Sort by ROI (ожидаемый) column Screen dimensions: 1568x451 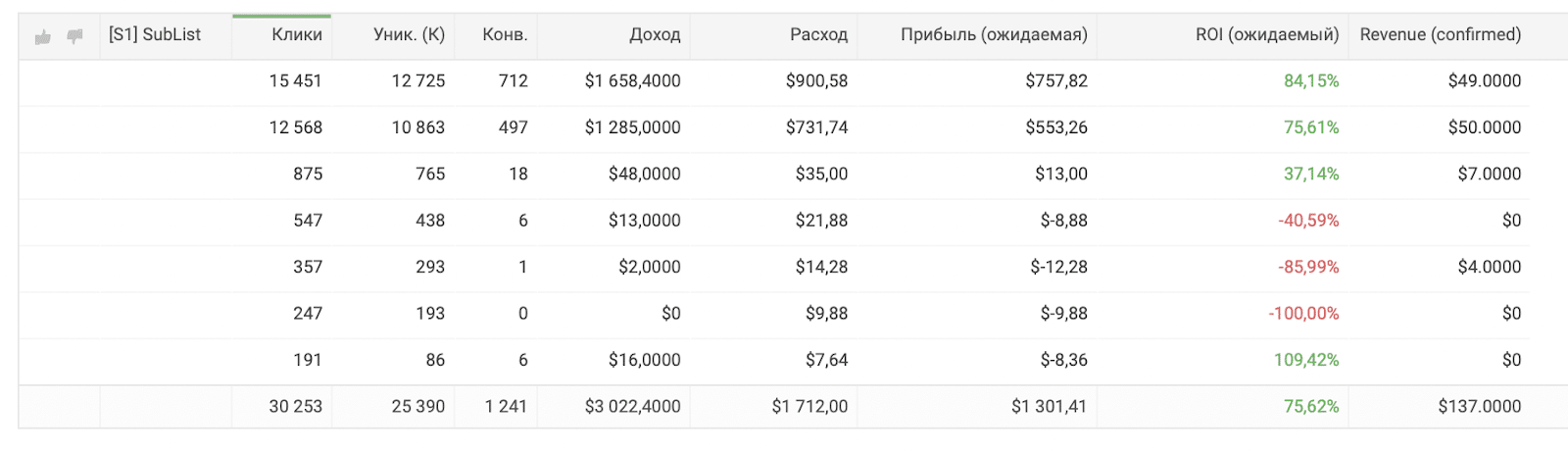point(1266,34)
